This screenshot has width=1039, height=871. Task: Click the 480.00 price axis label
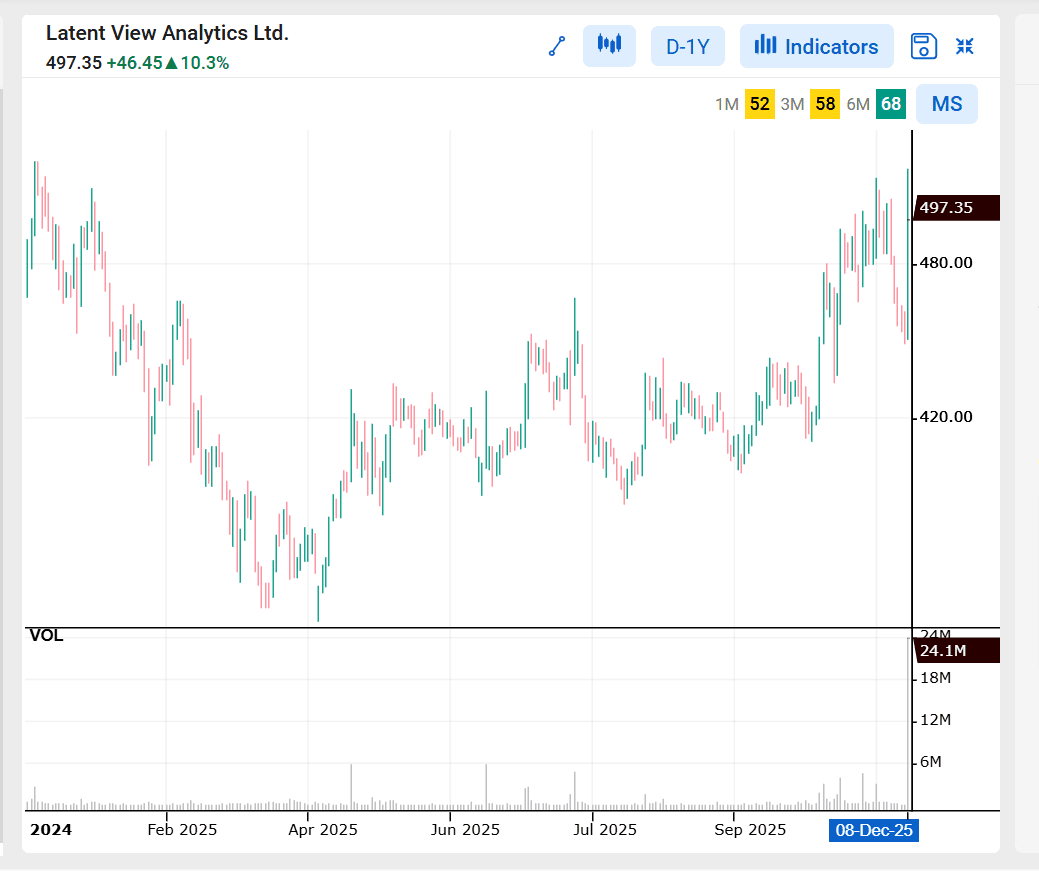946,263
